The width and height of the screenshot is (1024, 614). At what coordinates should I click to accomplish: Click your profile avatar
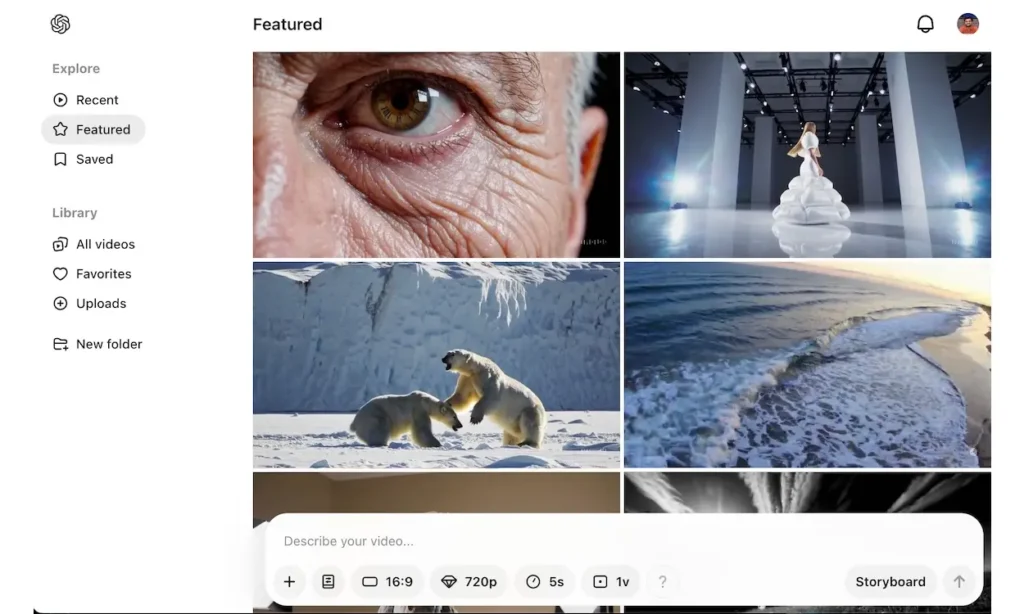967,23
